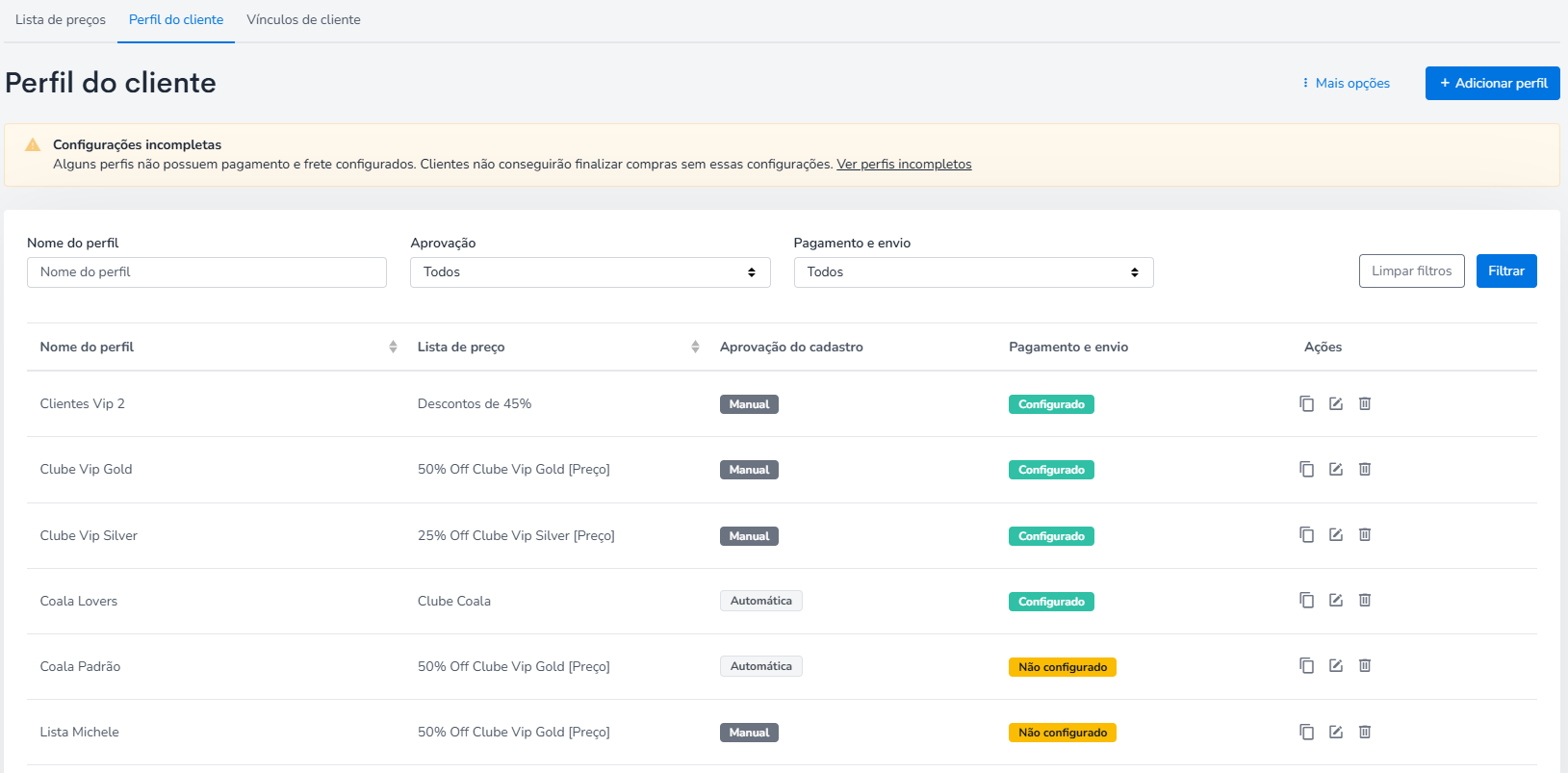
Task: Focus the Nome do perfil input field
Action: coord(207,272)
